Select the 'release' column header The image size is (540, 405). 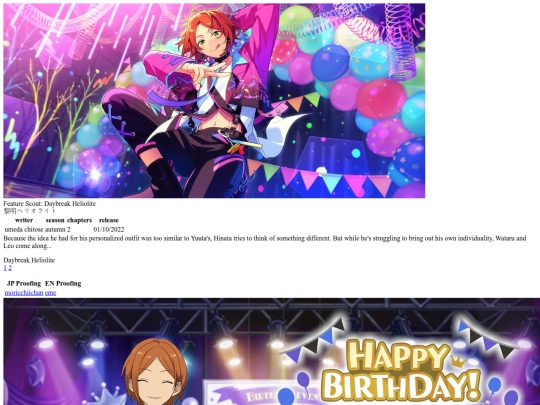pyautogui.click(x=109, y=220)
